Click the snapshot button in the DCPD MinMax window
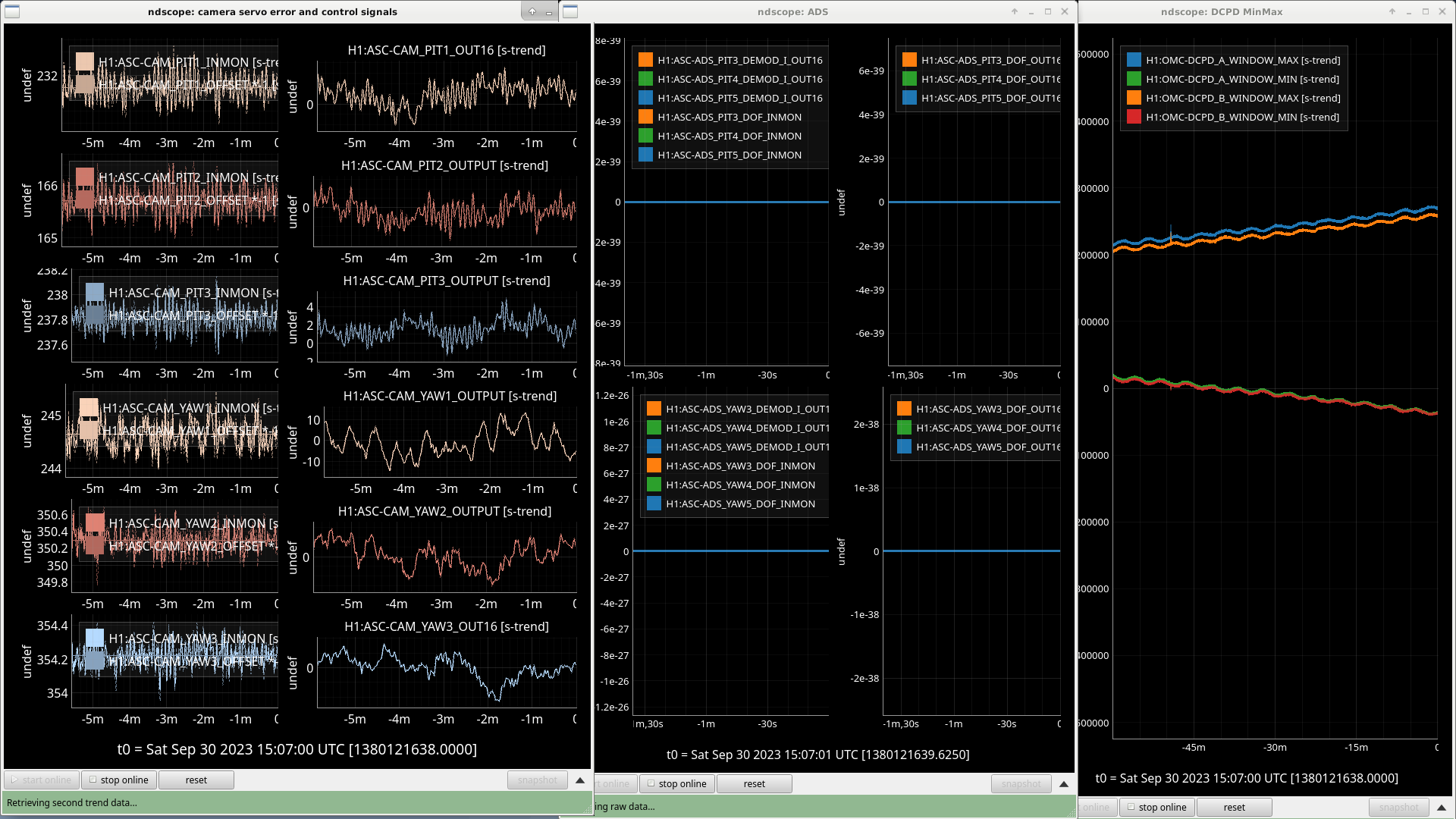The width and height of the screenshot is (1456, 819). coord(1399,808)
